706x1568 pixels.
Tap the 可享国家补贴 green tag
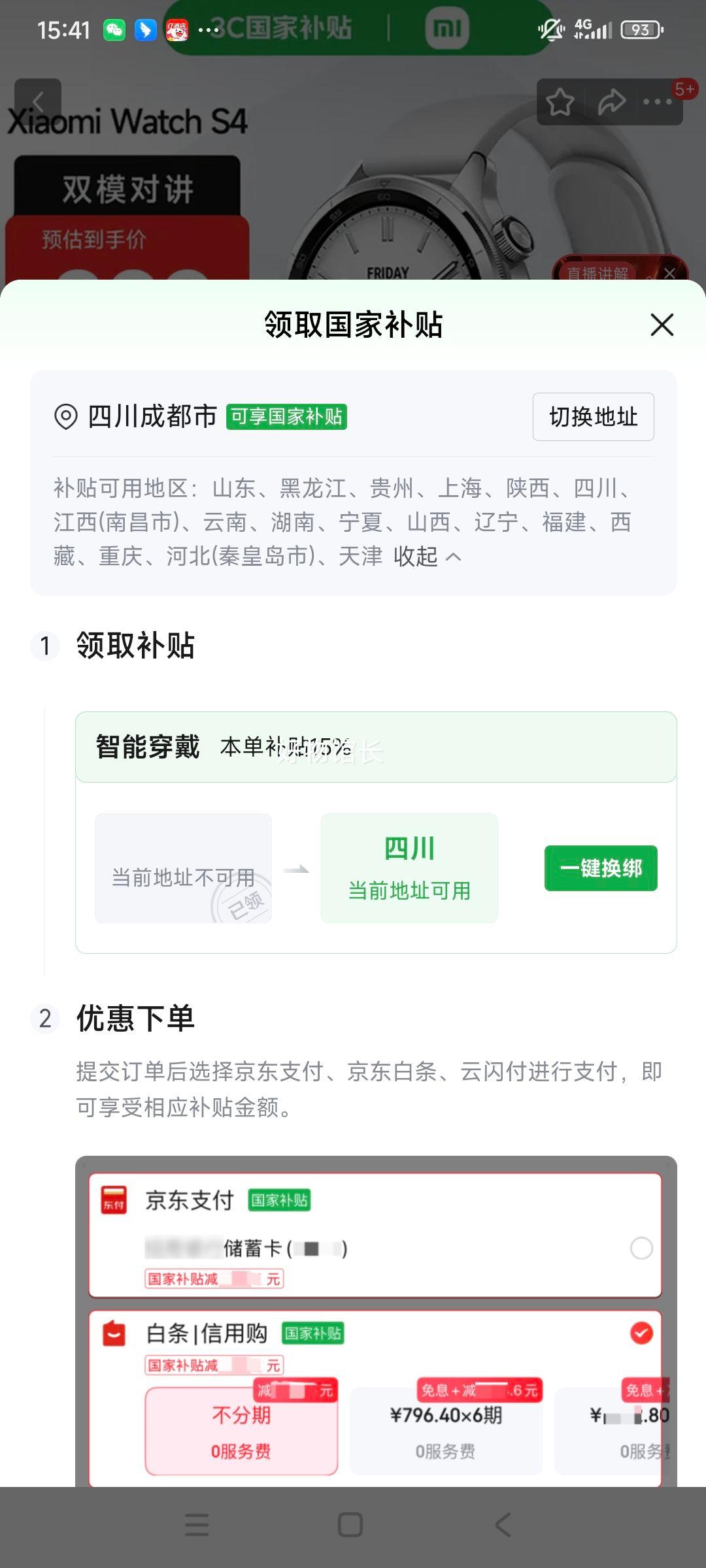coord(286,417)
